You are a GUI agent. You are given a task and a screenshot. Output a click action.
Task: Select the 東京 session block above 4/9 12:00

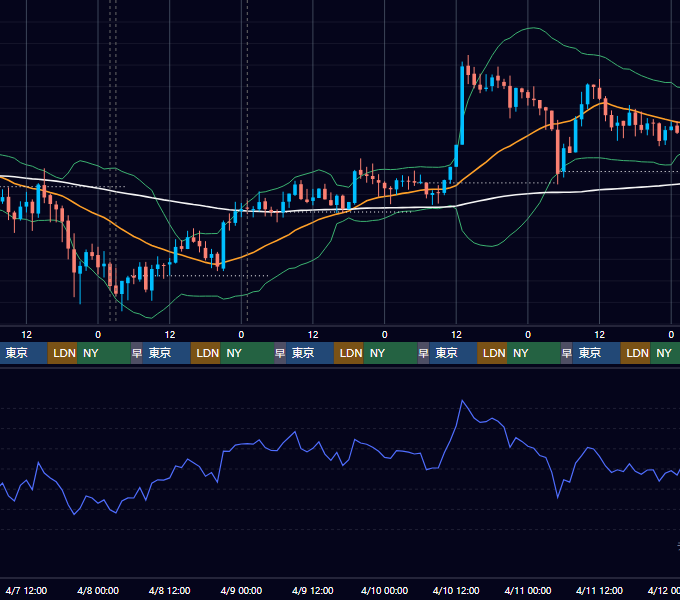click(310, 353)
